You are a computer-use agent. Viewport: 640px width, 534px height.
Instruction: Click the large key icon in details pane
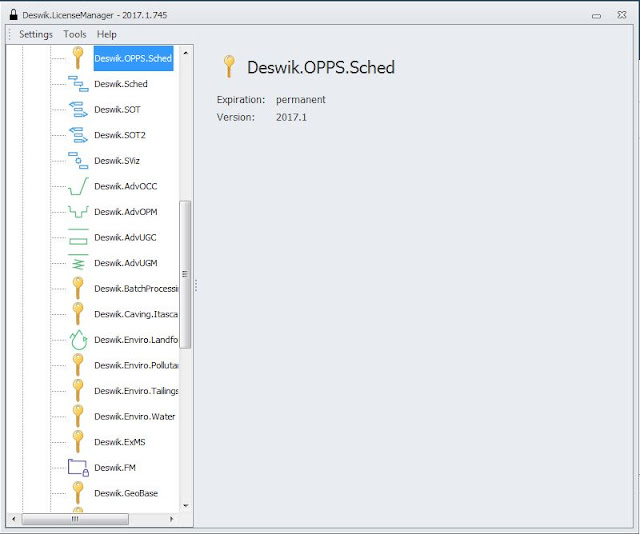[x=229, y=67]
